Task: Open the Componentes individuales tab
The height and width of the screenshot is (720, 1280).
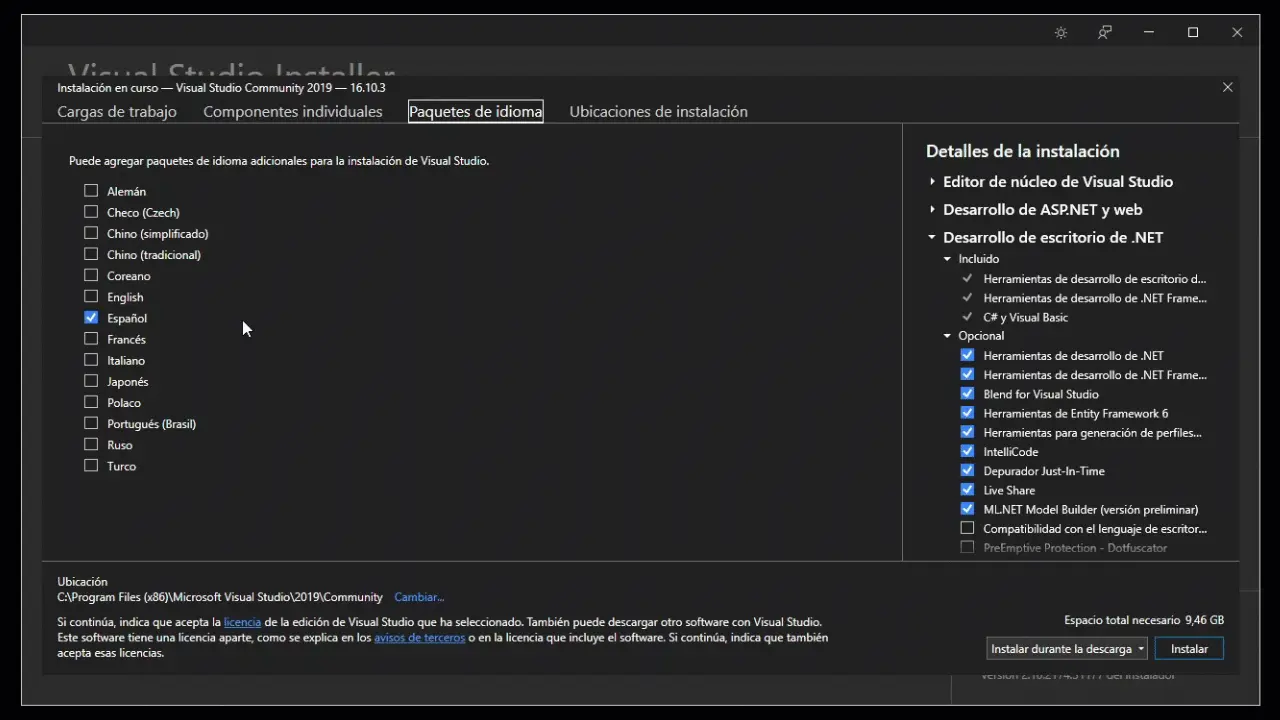Action: (x=293, y=112)
